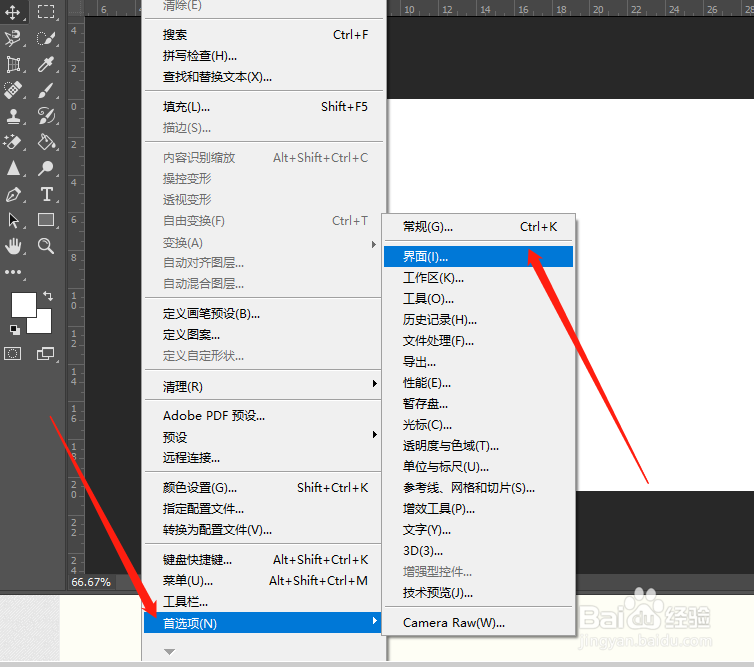Open 查找和替换文本(X)...

pos(263,77)
